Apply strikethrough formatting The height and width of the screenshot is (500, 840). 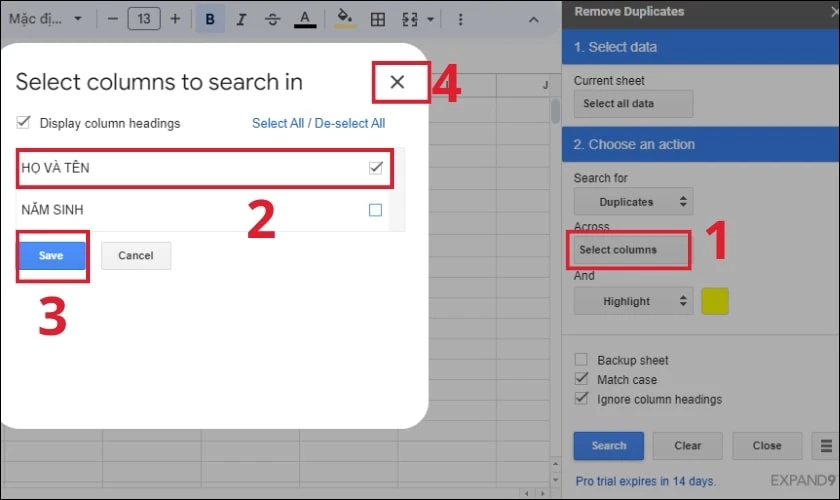point(272,19)
